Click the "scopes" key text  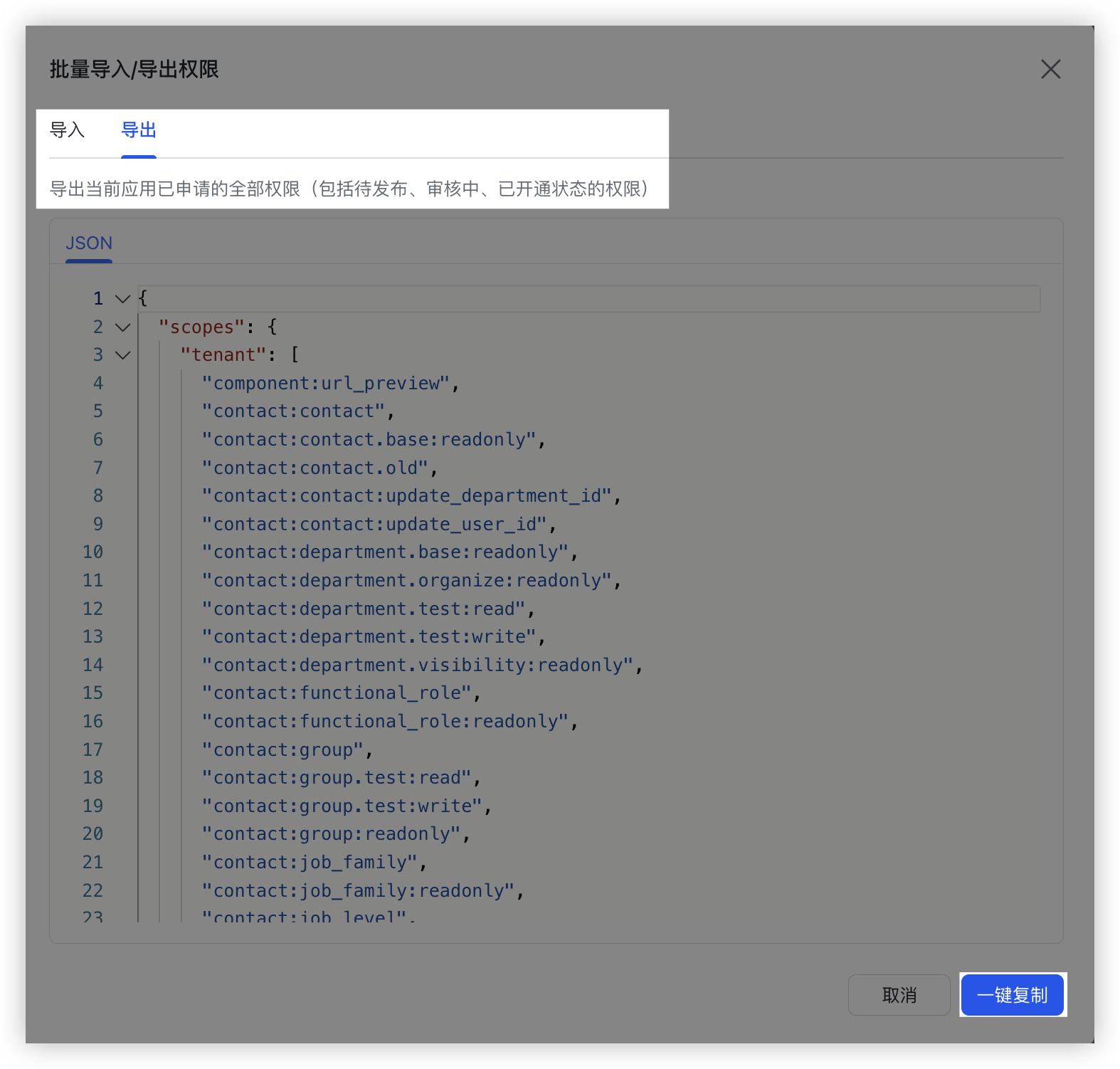[x=202, y=327]
